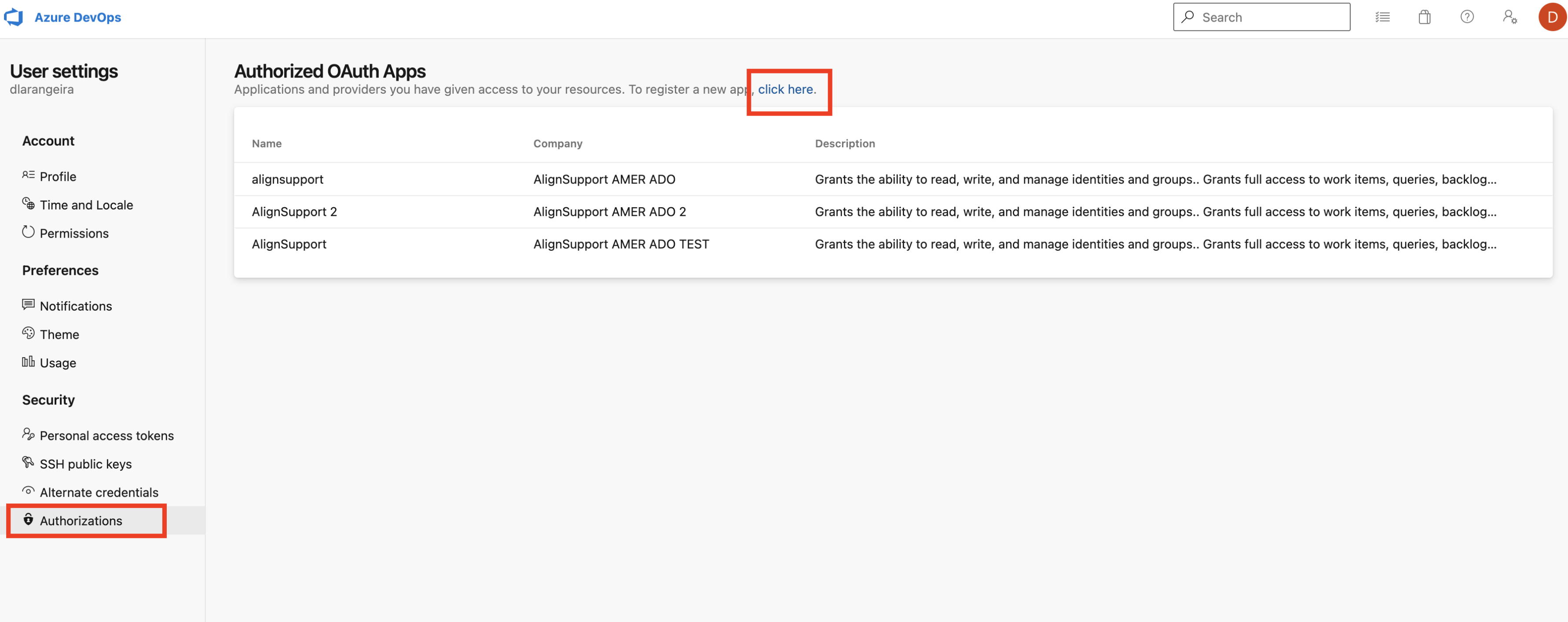
Task: Click the Azure DevOps logo icon
Action: pyautogui.click(x=13, y=17)
